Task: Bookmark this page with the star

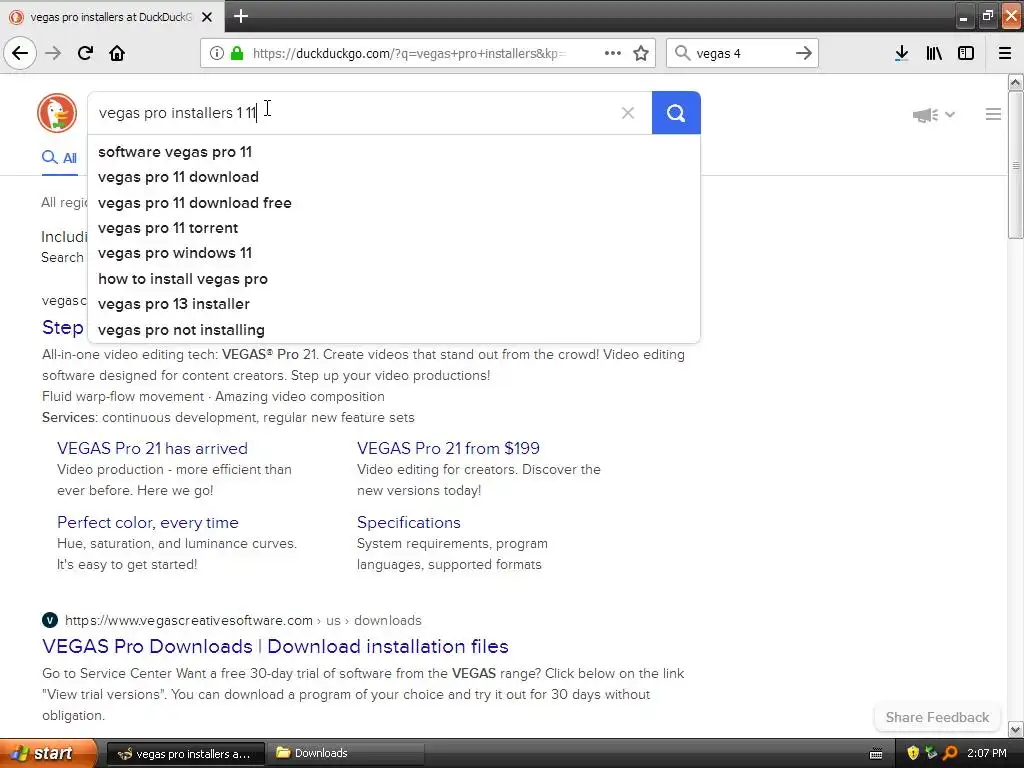Action: click(x=641, y=53)
